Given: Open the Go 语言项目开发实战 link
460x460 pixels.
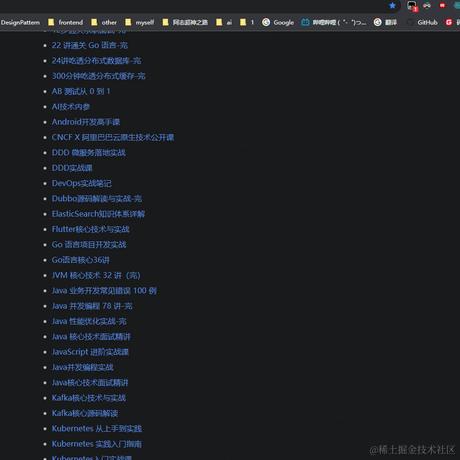Looking at the screenshot, I should pos(89,245).
